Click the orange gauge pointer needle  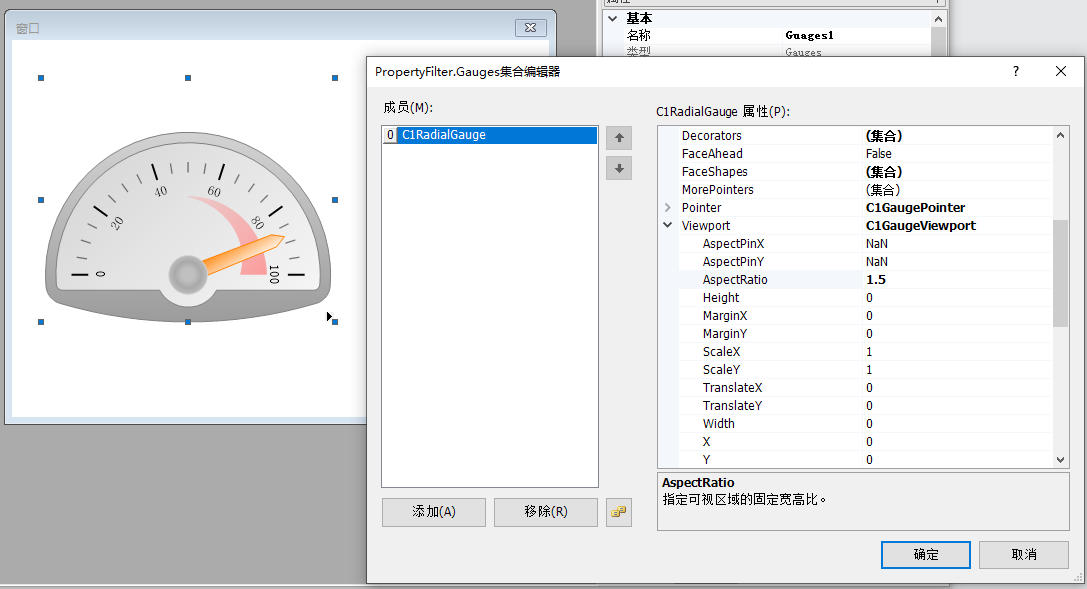243,254
